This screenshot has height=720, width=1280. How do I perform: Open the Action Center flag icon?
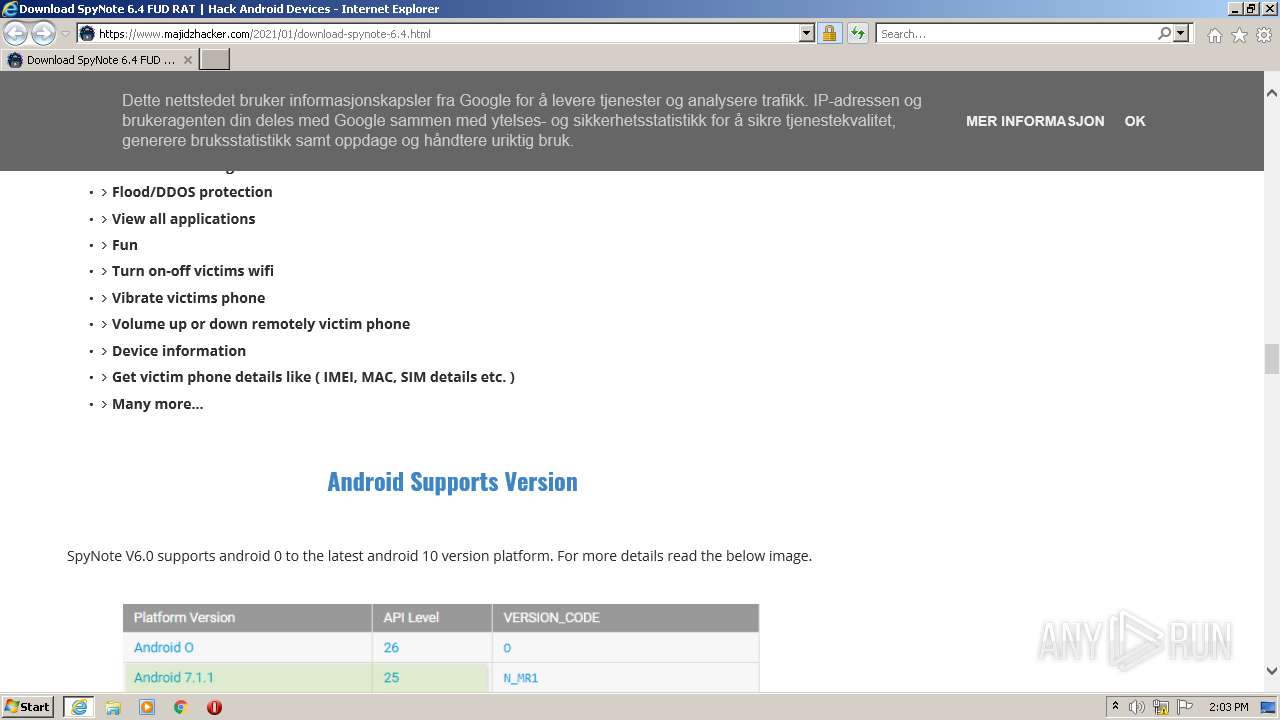pos(1185,707)
